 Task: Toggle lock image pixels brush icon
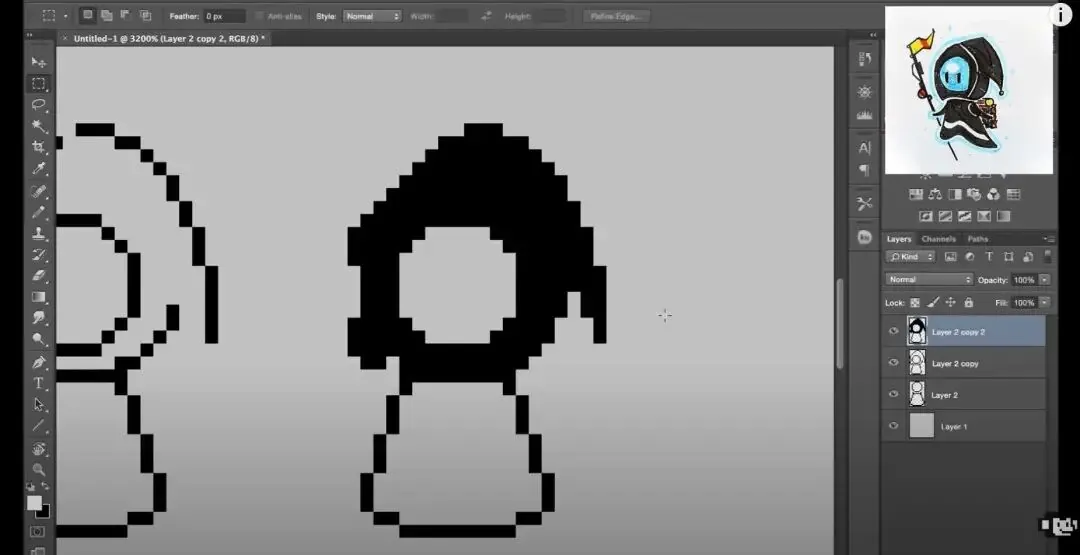933,302
